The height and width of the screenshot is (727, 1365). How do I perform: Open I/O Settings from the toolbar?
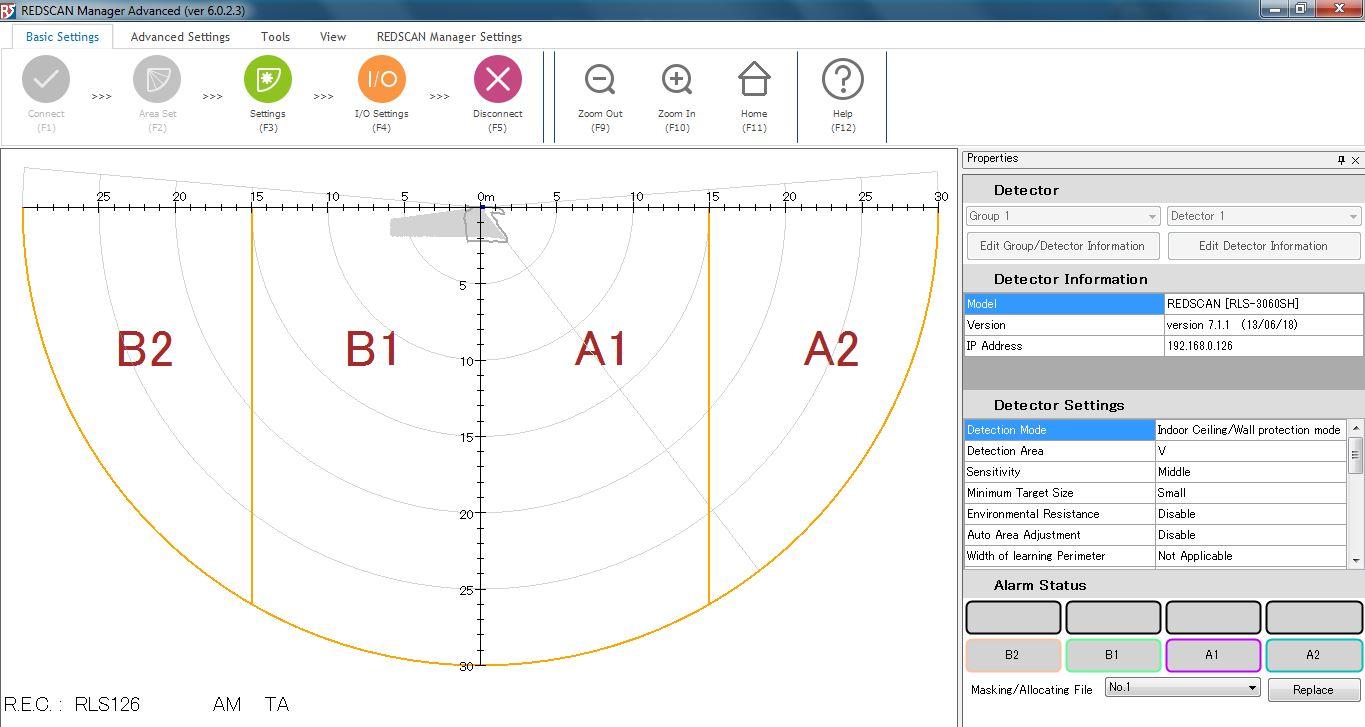381,80
